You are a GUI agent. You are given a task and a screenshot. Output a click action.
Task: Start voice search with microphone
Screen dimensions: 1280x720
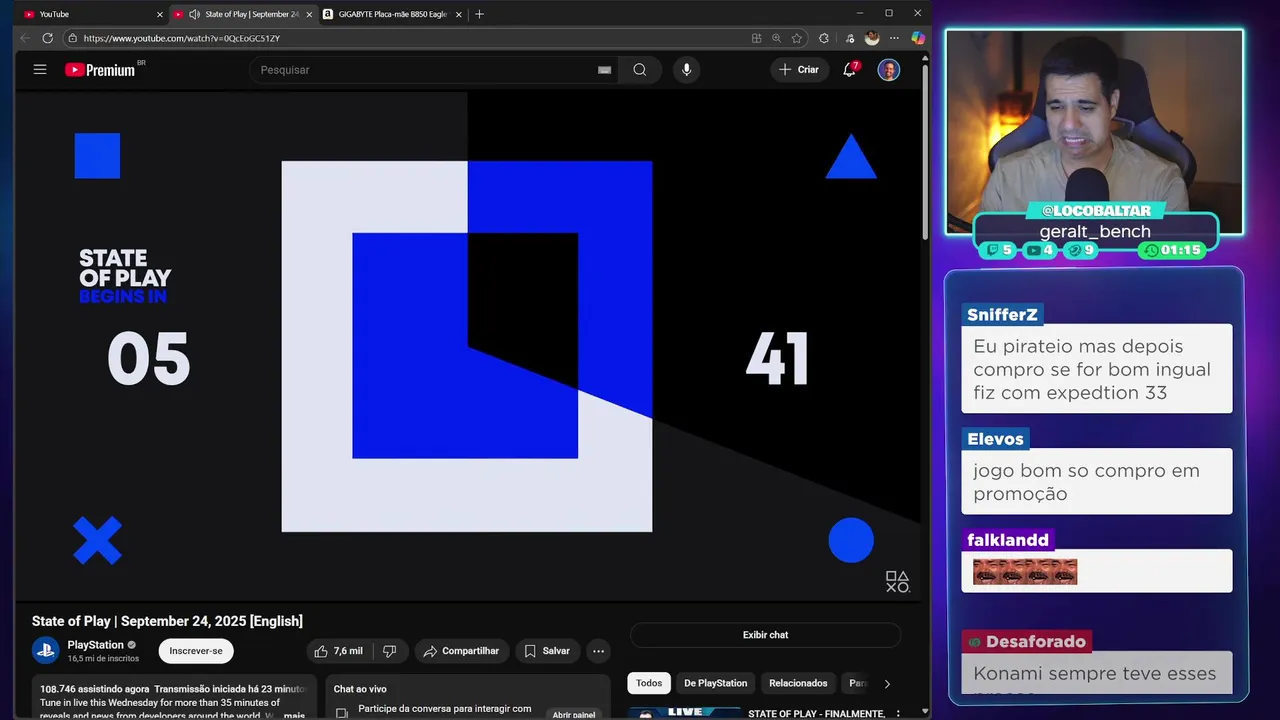pyautogui.click(x=686, y=70)
